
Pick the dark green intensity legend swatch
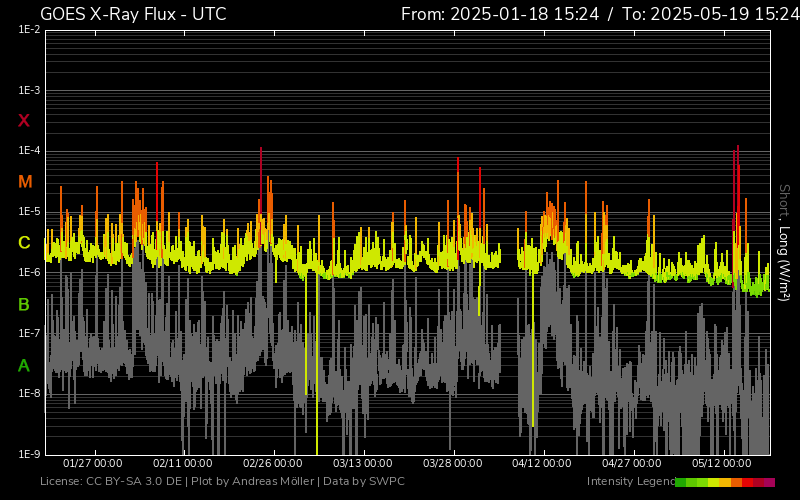[x=681, y=482]
